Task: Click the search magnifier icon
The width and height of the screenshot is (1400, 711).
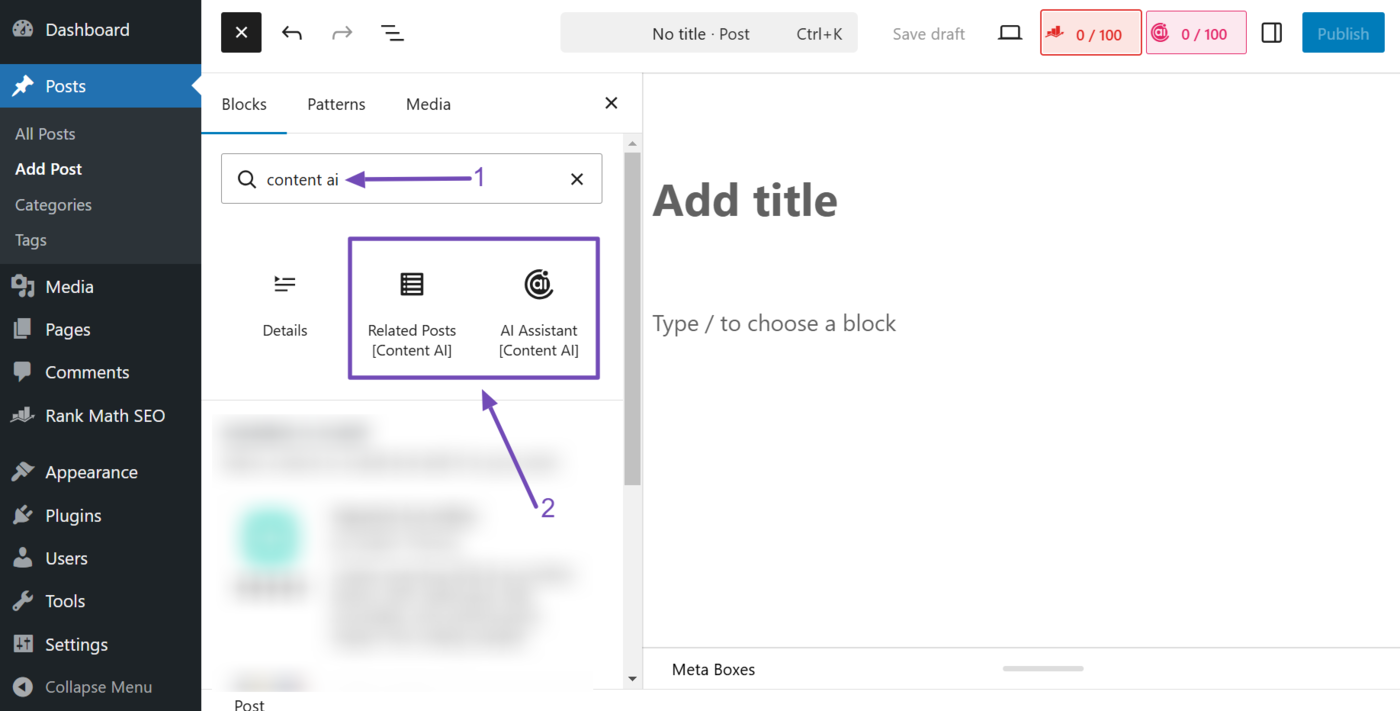Action: click(x=246, y=179)
